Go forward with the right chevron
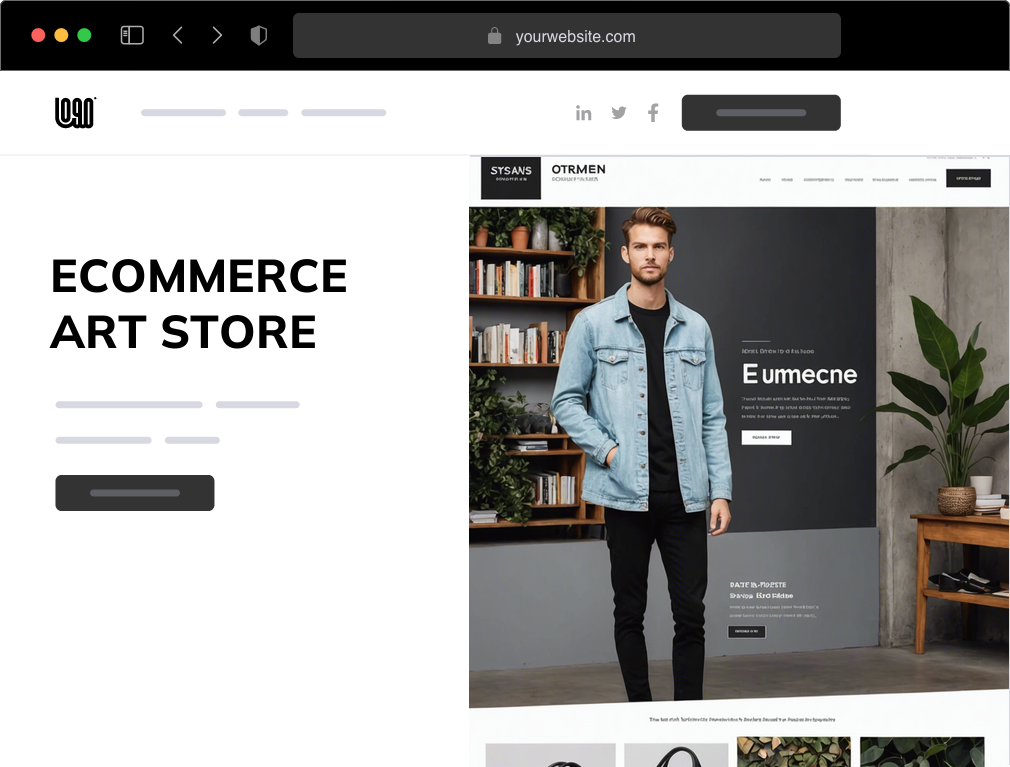This screenshot has width=1010, height=767. coord(217,35)
